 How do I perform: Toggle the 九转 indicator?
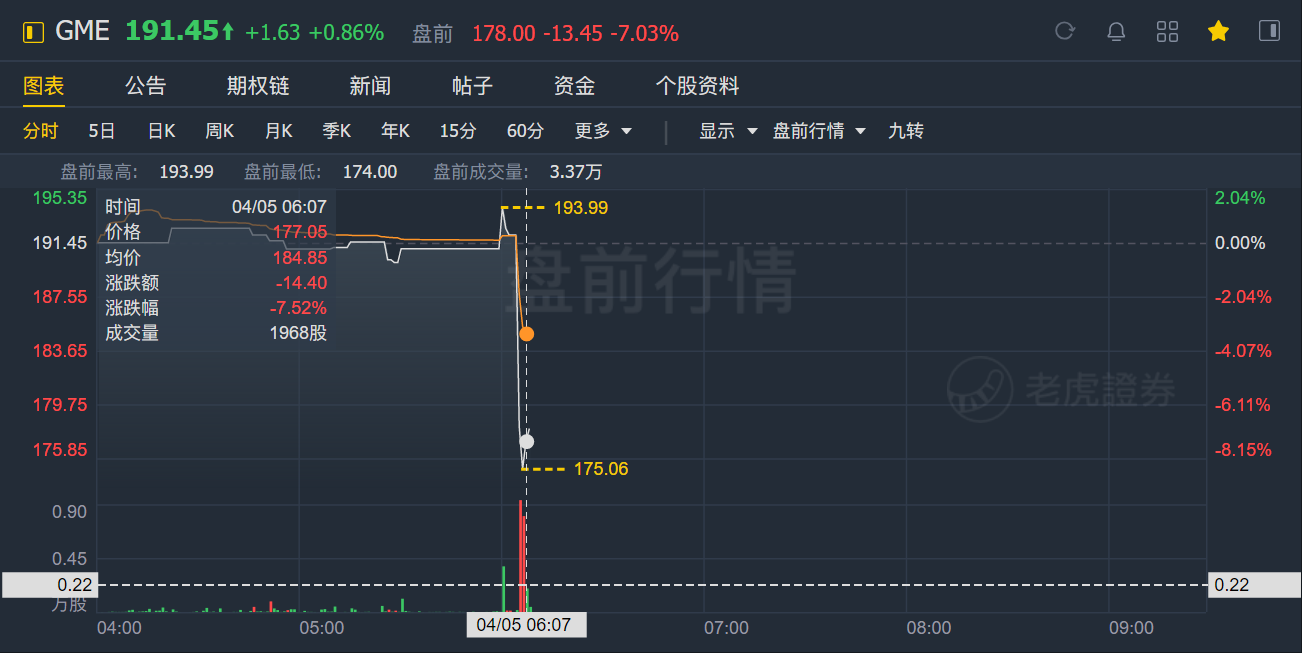906,131
